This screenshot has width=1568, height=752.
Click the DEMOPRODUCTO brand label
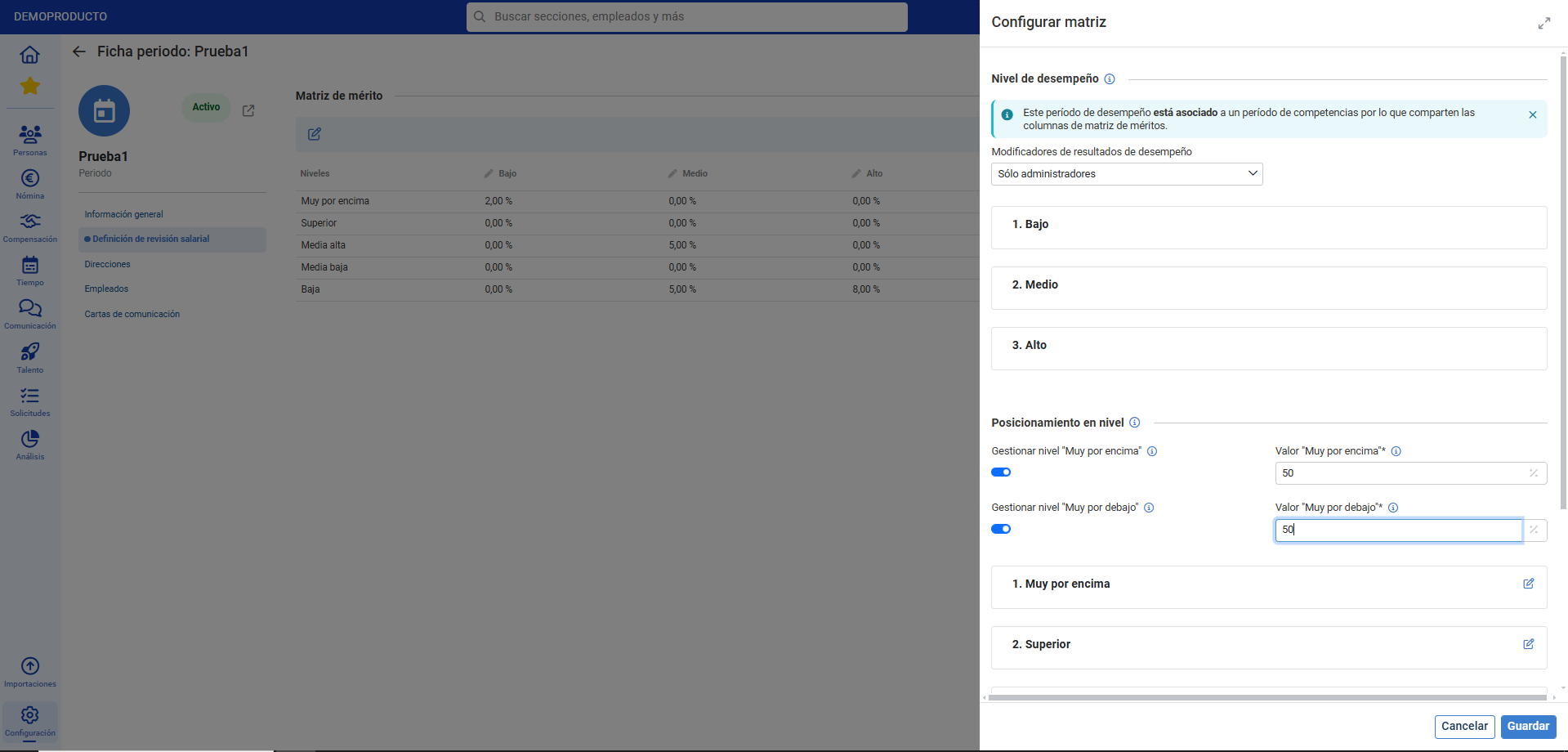point(60,16)
